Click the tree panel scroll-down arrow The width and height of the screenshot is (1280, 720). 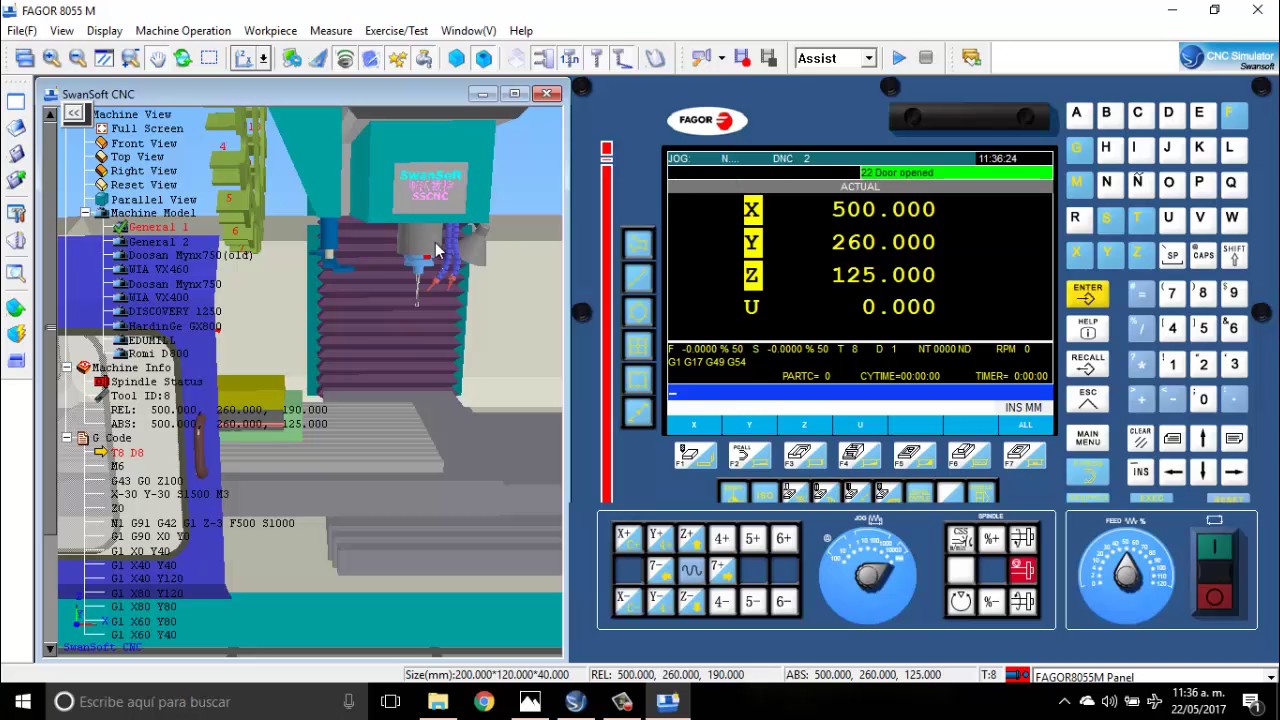click(x=50, y=649)
